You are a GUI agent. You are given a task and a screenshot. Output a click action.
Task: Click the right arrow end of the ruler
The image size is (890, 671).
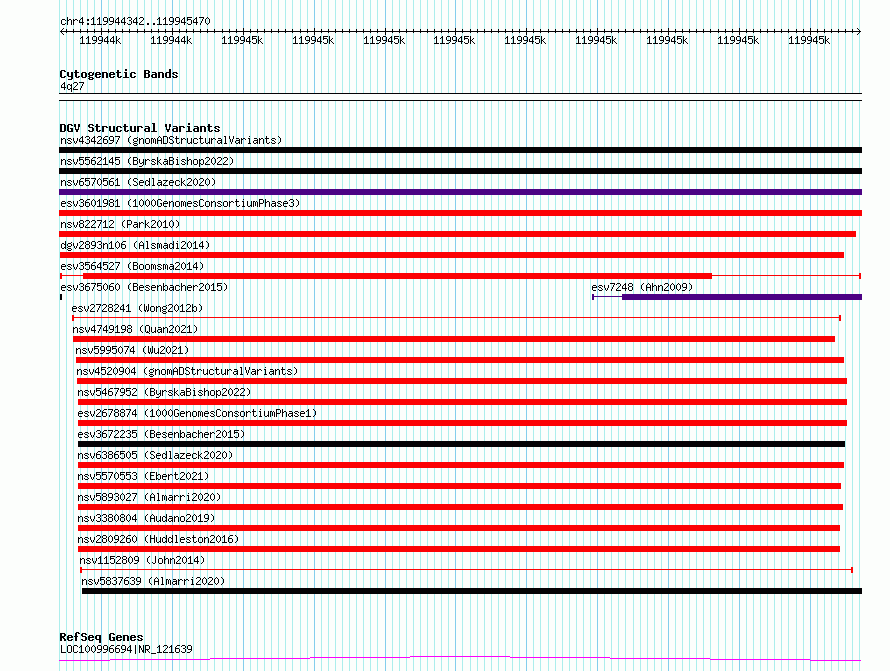click(859, 32)
